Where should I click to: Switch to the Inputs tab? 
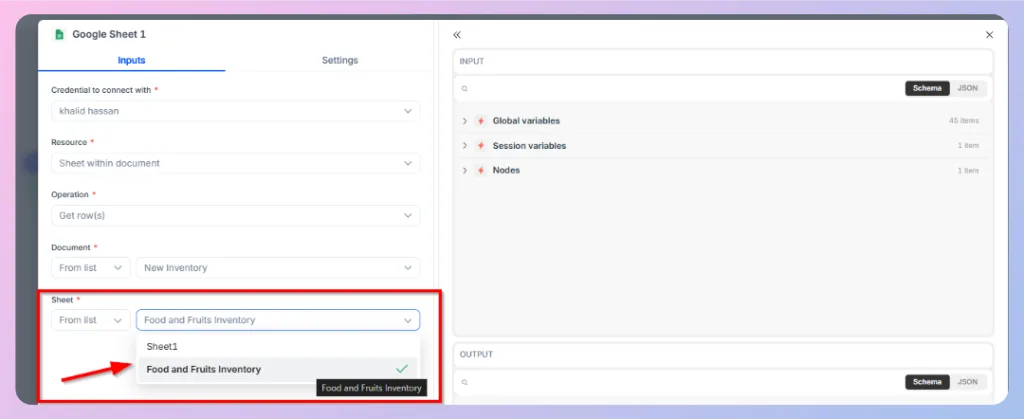pos(131,60)
